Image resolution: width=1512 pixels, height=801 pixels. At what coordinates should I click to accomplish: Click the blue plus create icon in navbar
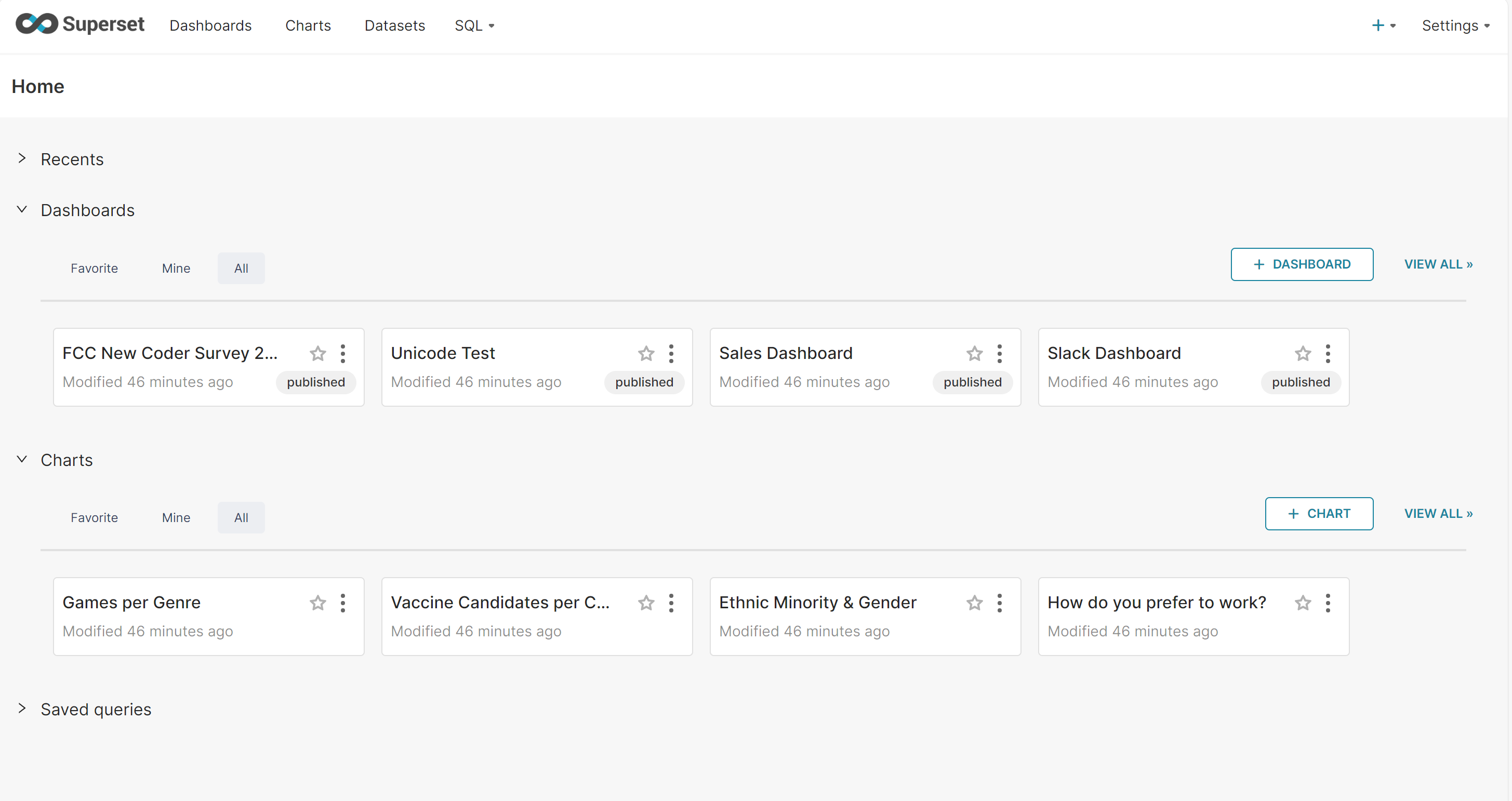tap(1378, 25)
